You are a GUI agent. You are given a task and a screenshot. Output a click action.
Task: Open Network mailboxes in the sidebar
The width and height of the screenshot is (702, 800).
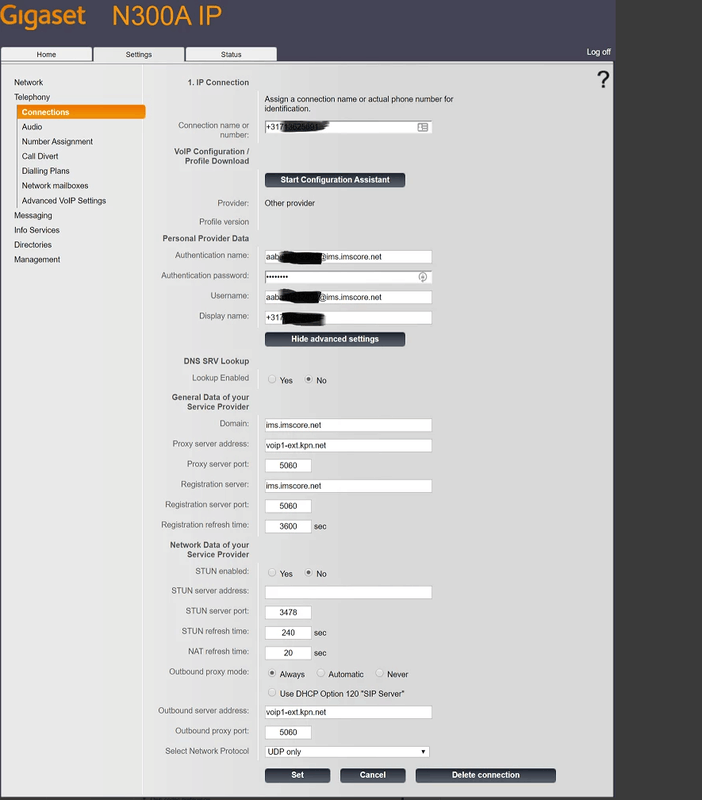click(x=55, y=186)
